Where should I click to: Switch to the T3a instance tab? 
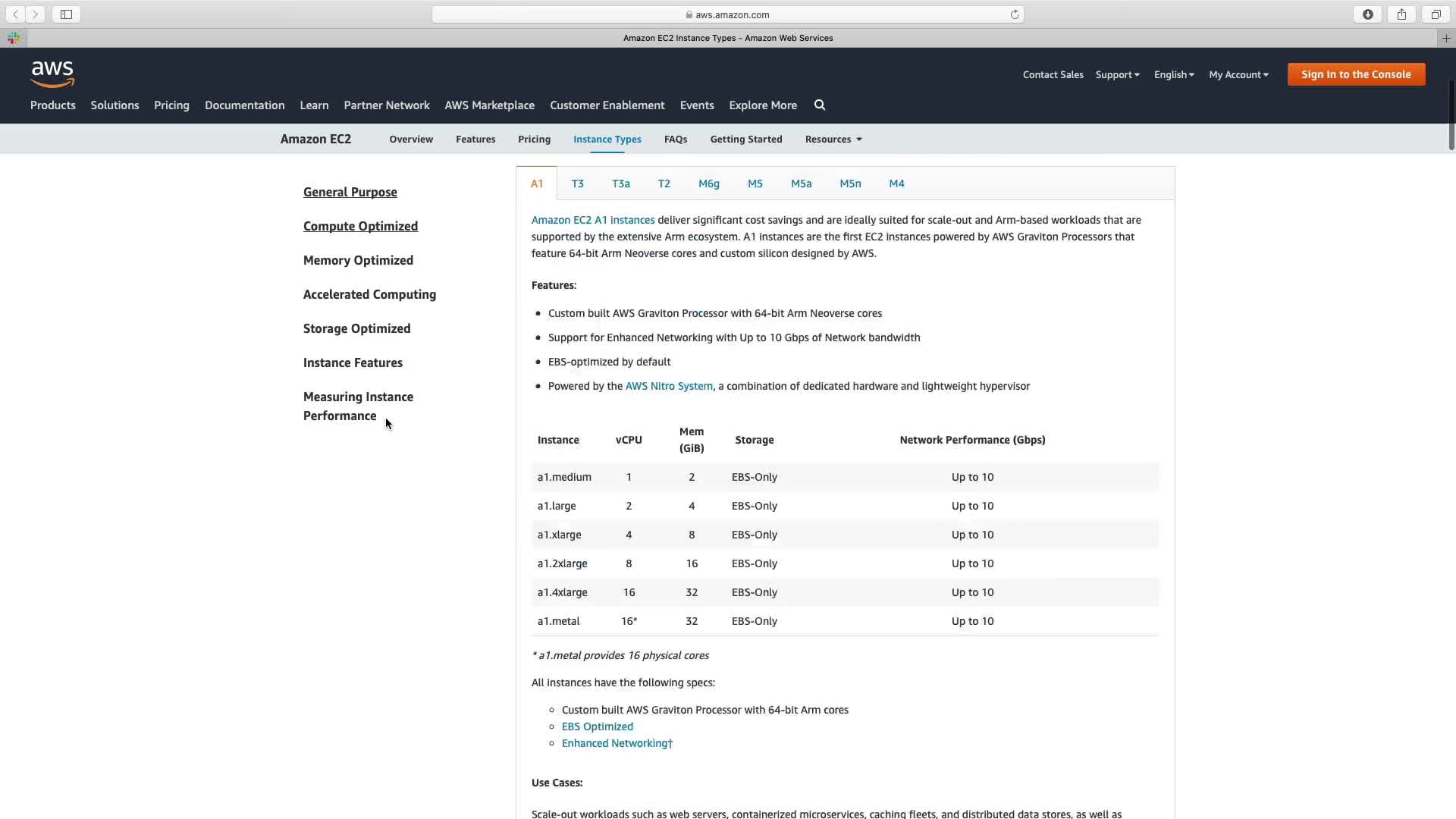point(620,184)
